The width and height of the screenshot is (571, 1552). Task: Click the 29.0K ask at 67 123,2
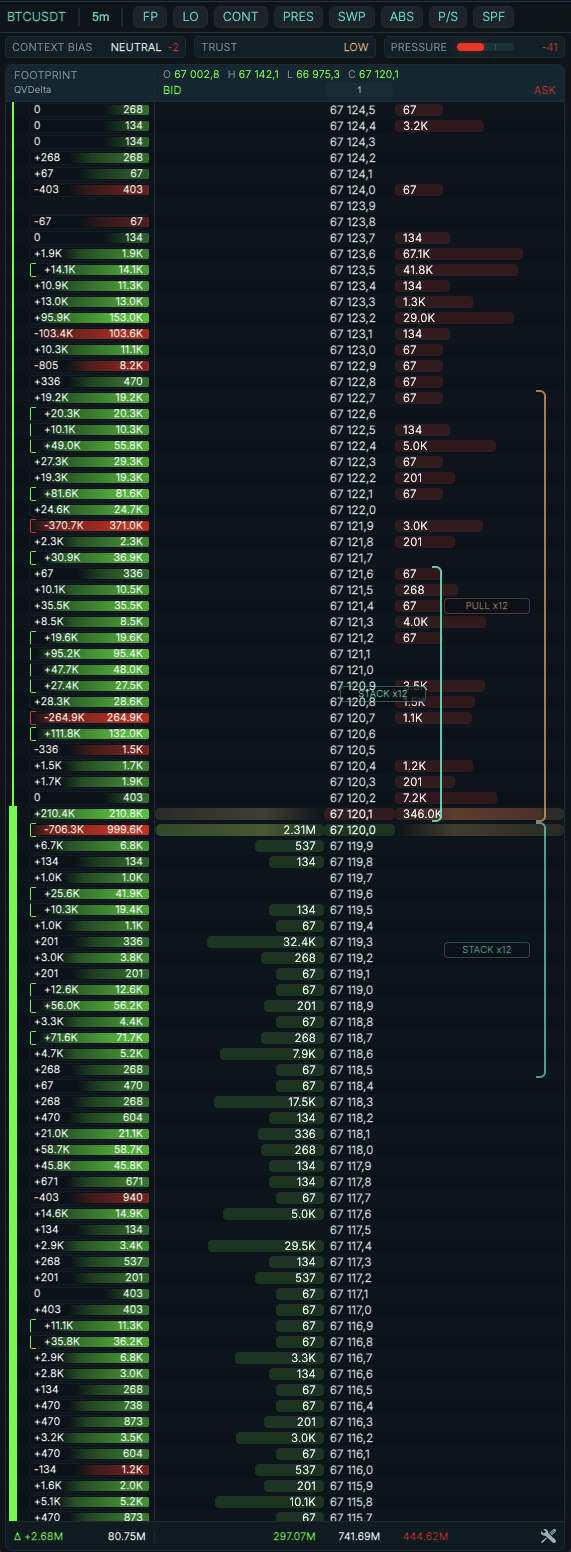click(454, 318)
